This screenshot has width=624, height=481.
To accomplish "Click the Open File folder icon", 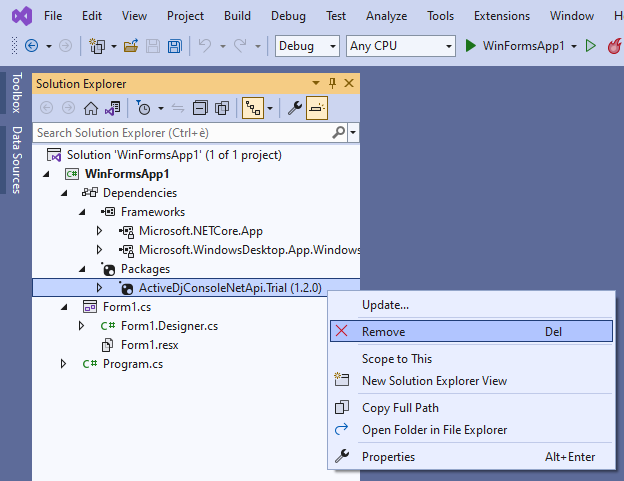I will click(131, 46).
